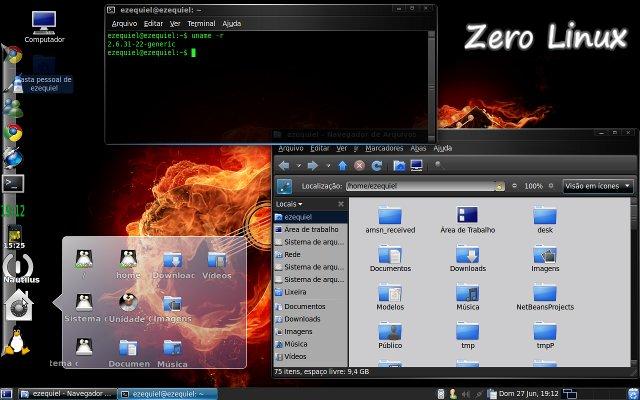
Task: Open Ajuda menu in the file browser
Action: click(442, 148)
